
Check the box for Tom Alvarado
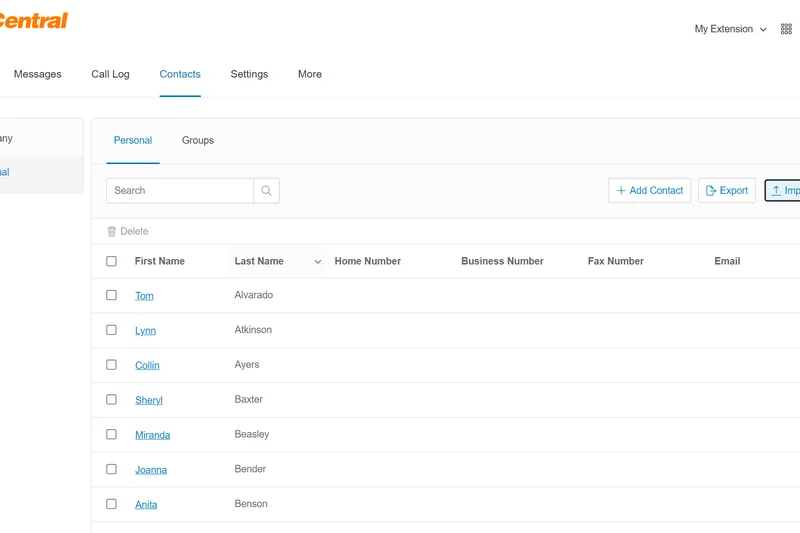click(111, 295)
